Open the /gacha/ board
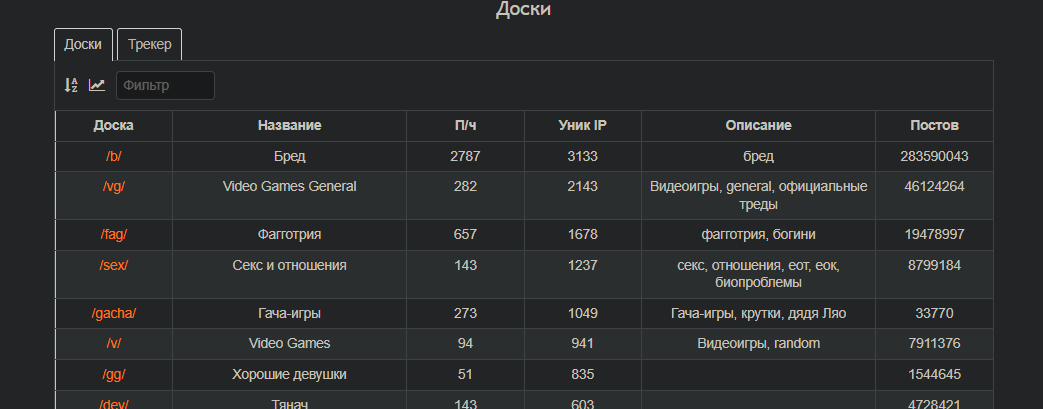 pos(113,314)
